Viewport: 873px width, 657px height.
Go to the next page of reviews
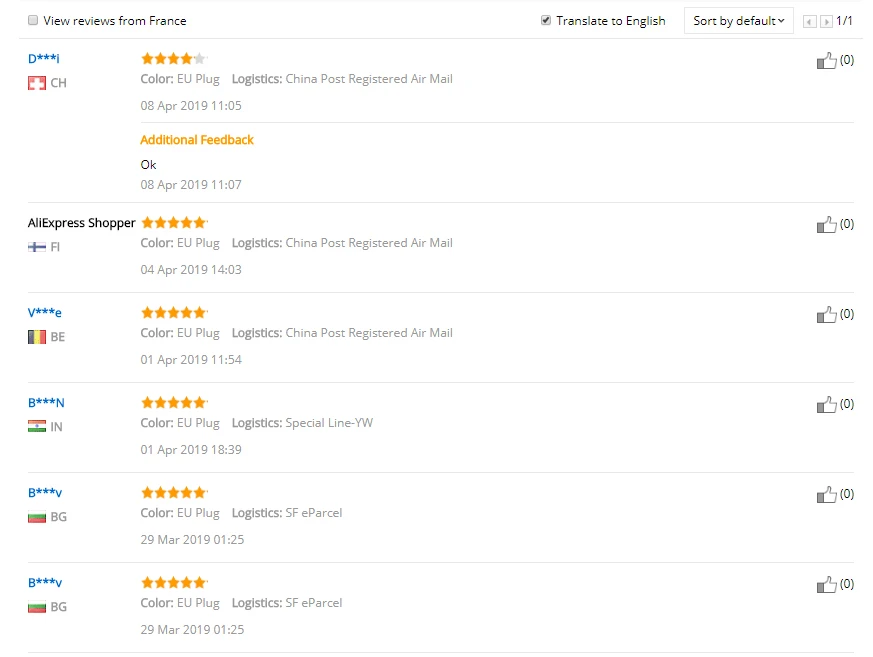coord(826,21)
